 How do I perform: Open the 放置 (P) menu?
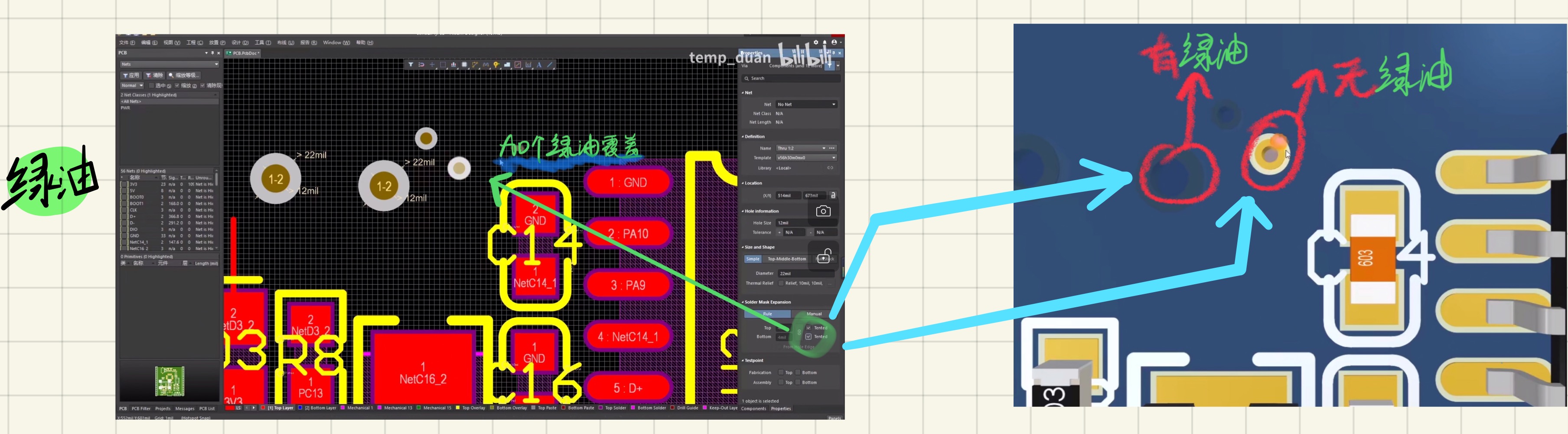point(217,43)
